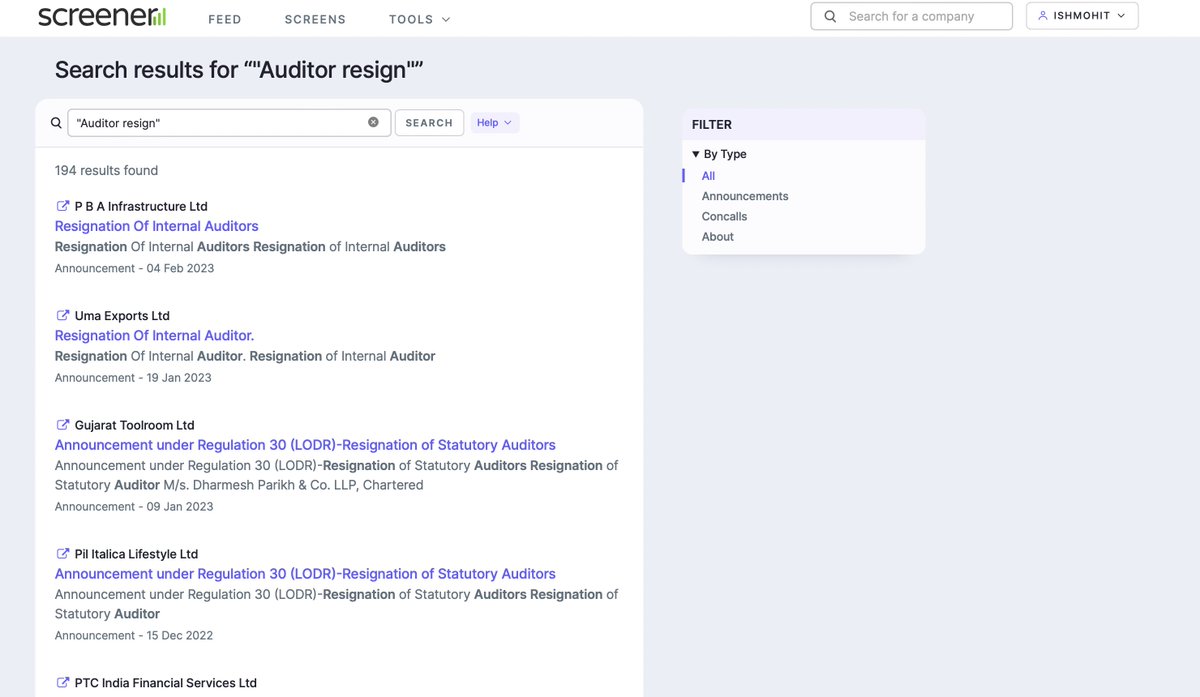Screen dimensions: 1200x697
Task: Open external link icon for Gujarat Toolroom Ltd
Action: pyautogui.click(x=62, y=425)
